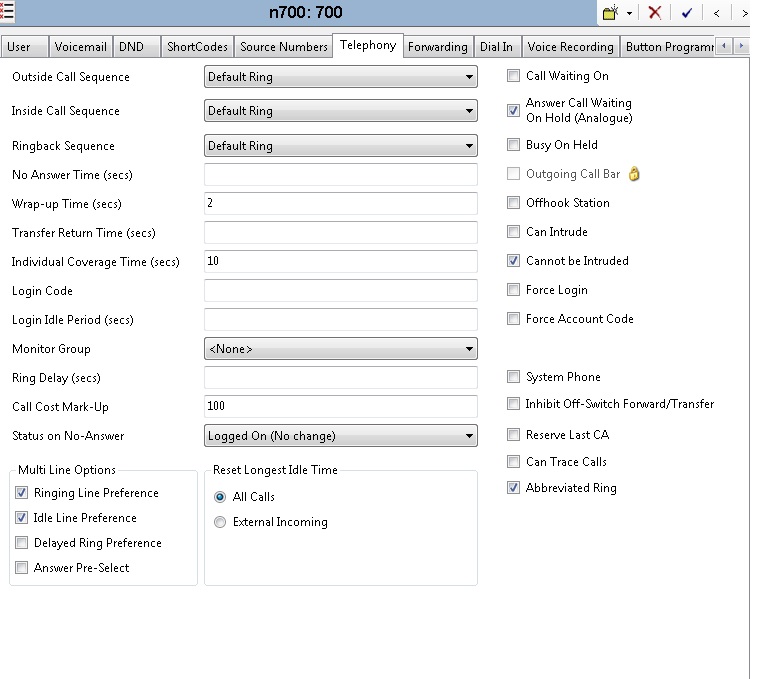
Task: Enable Call Waiting On checkbox
Action: [x=514, y=76]
